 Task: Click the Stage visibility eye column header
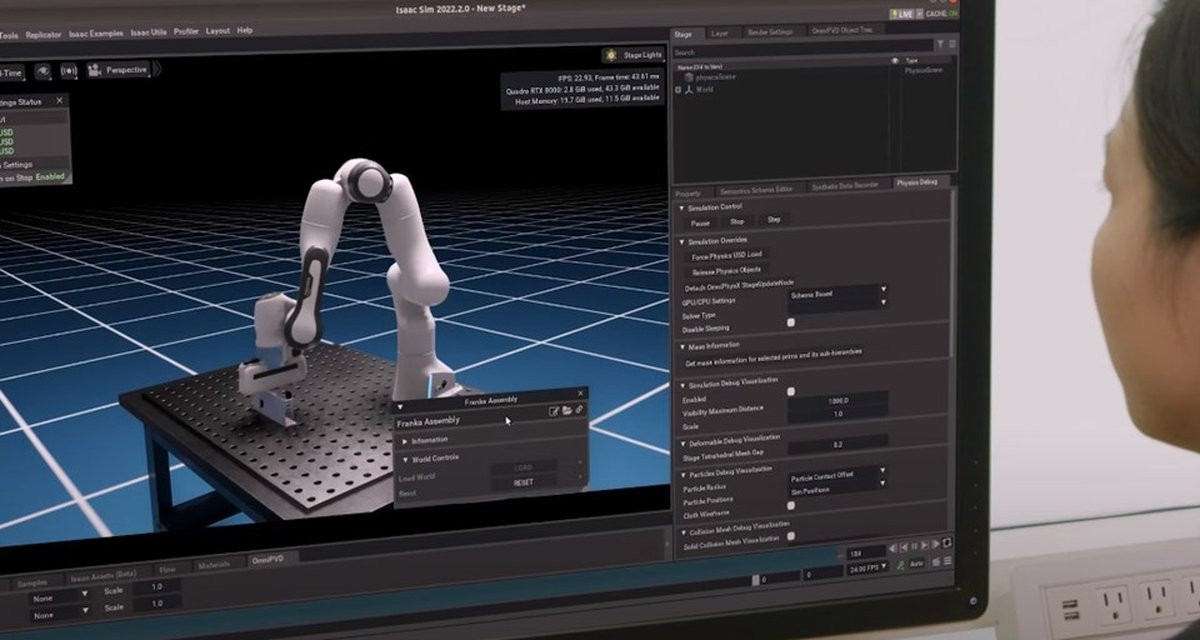[x=895, y=61]
